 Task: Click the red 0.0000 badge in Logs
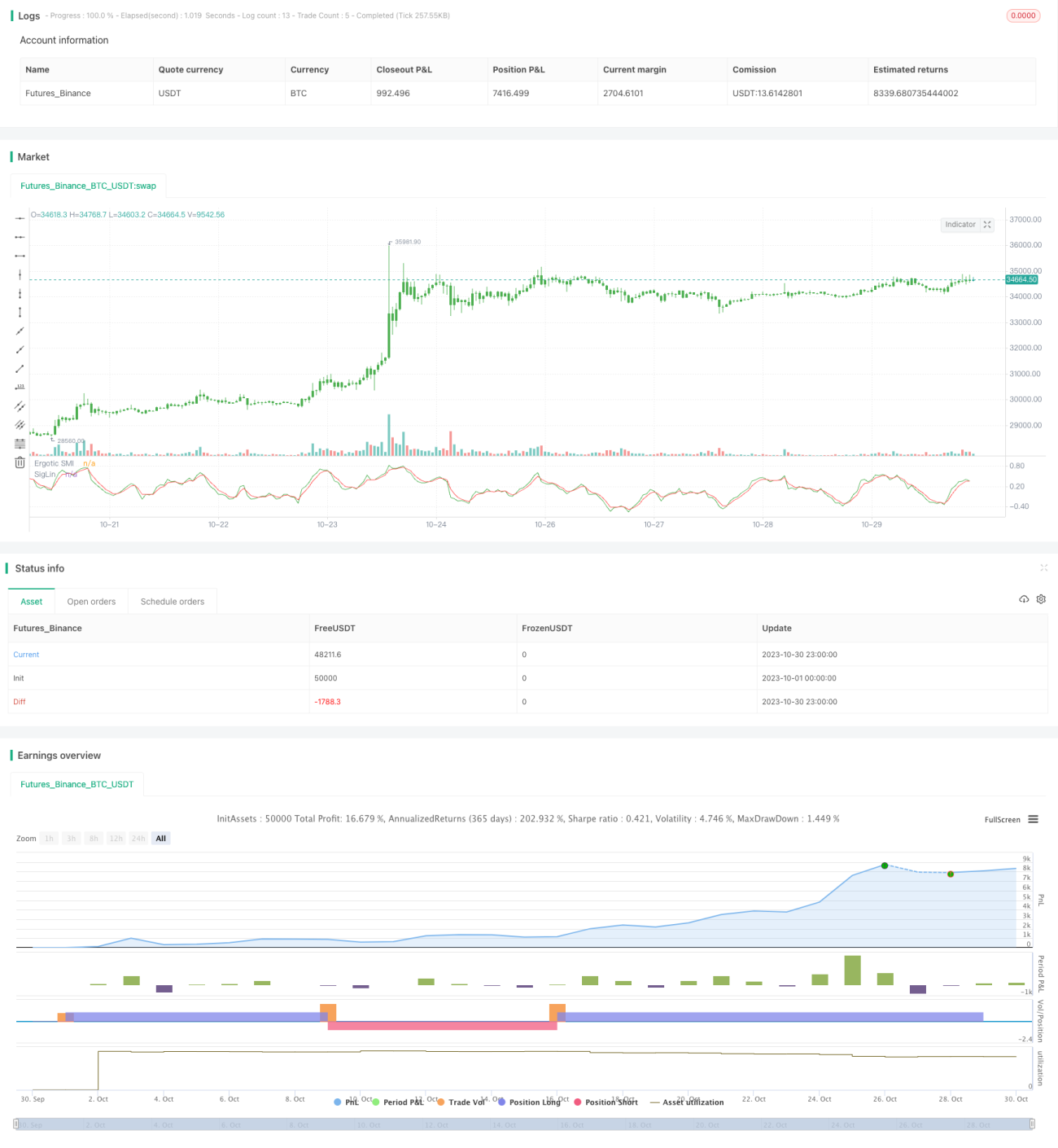pos(1023,15)
